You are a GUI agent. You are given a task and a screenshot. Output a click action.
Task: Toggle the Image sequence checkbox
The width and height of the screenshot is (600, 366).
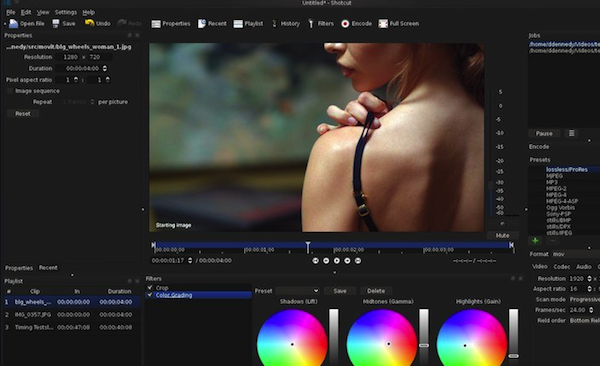[x=10, y=91]
